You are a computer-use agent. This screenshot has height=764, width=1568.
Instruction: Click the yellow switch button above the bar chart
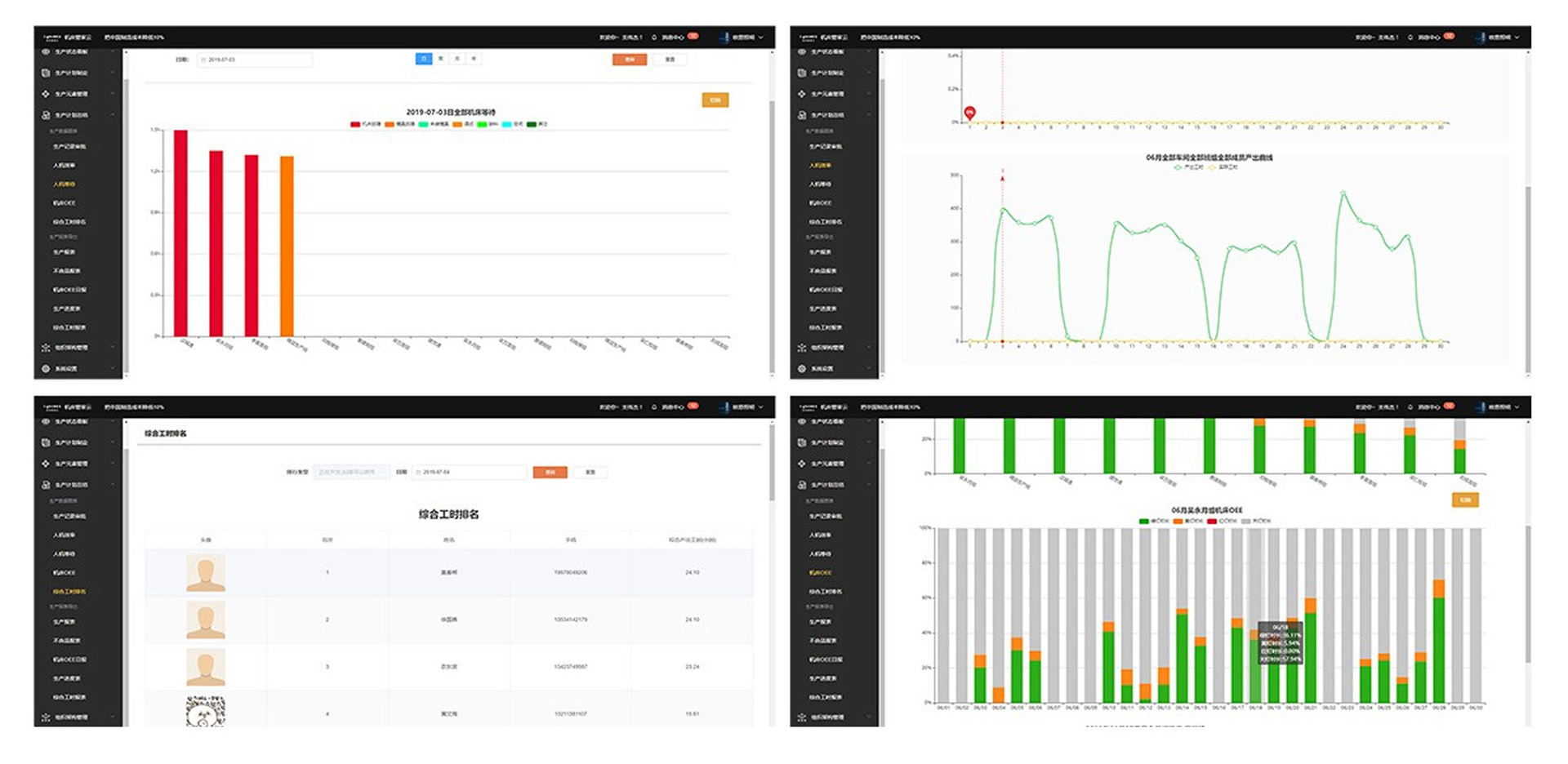(715, 100)
